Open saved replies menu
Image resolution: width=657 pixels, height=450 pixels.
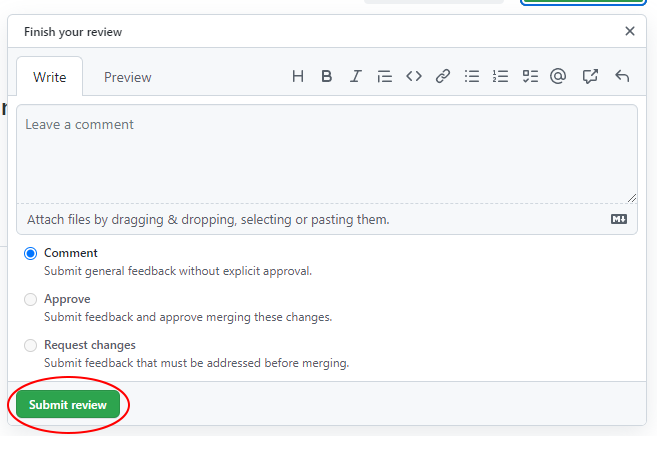621,76
